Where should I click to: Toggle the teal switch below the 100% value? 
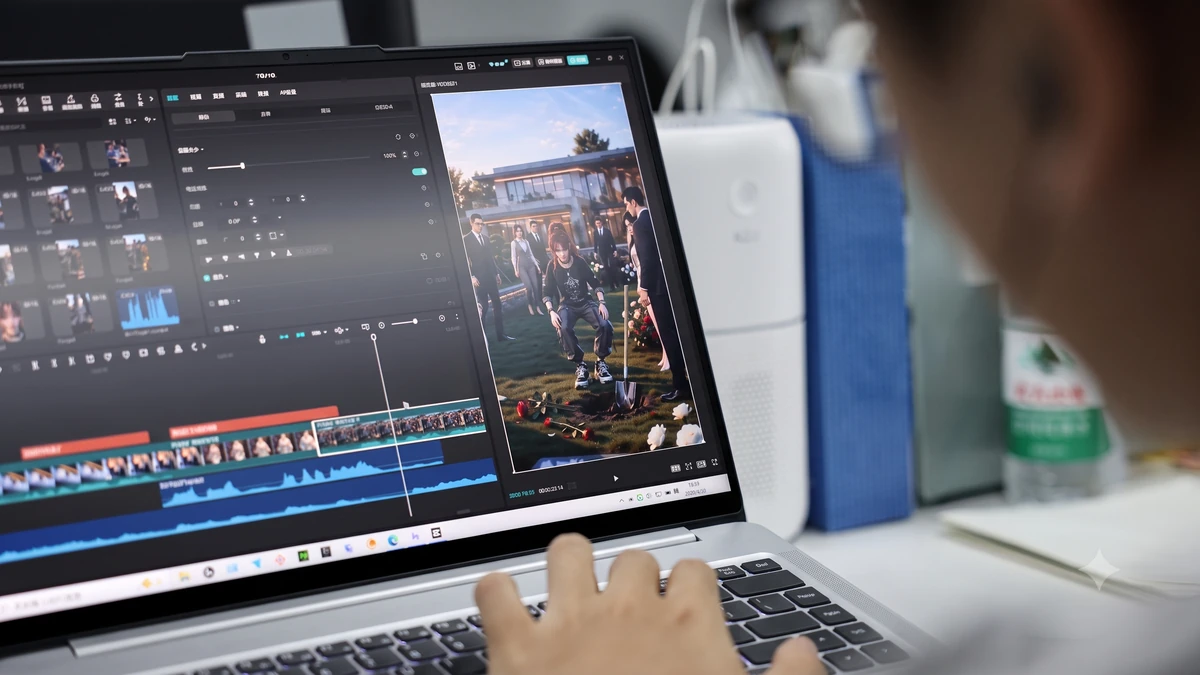[419, 172]
